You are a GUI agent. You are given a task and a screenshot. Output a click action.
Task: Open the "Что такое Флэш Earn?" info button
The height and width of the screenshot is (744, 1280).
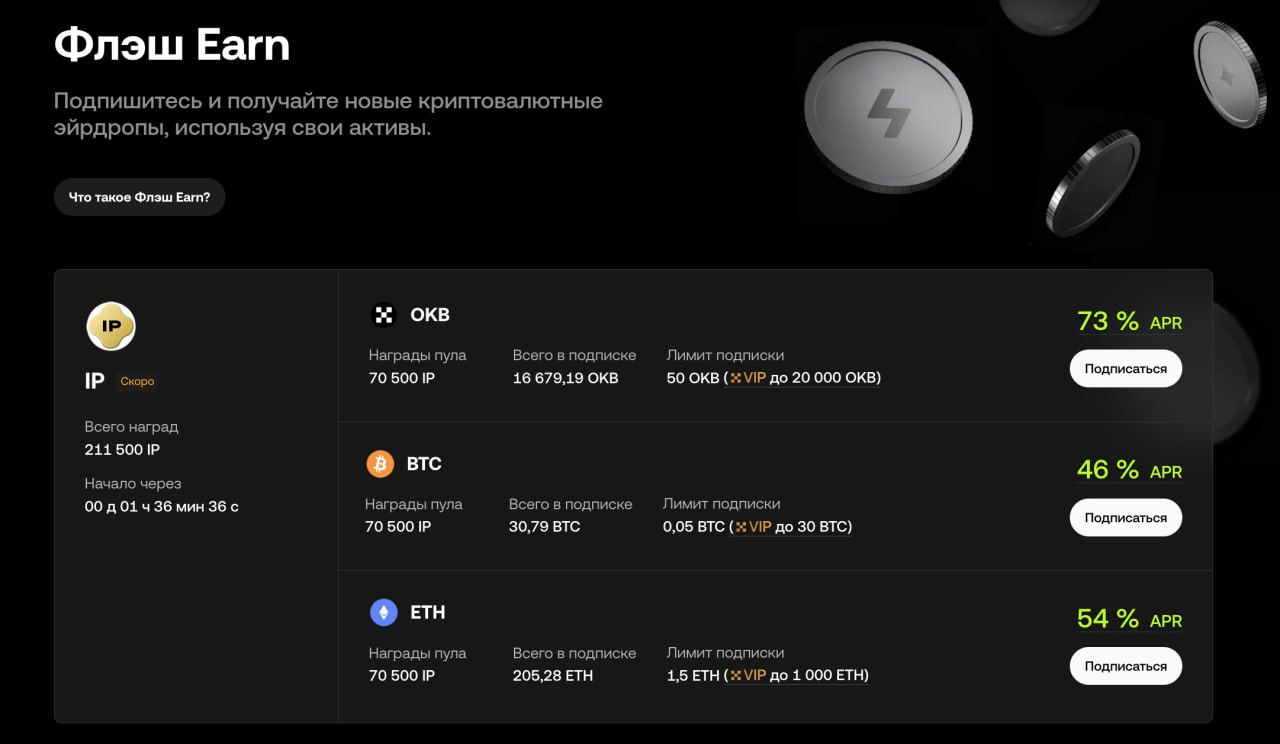click(x=139, y=197)
